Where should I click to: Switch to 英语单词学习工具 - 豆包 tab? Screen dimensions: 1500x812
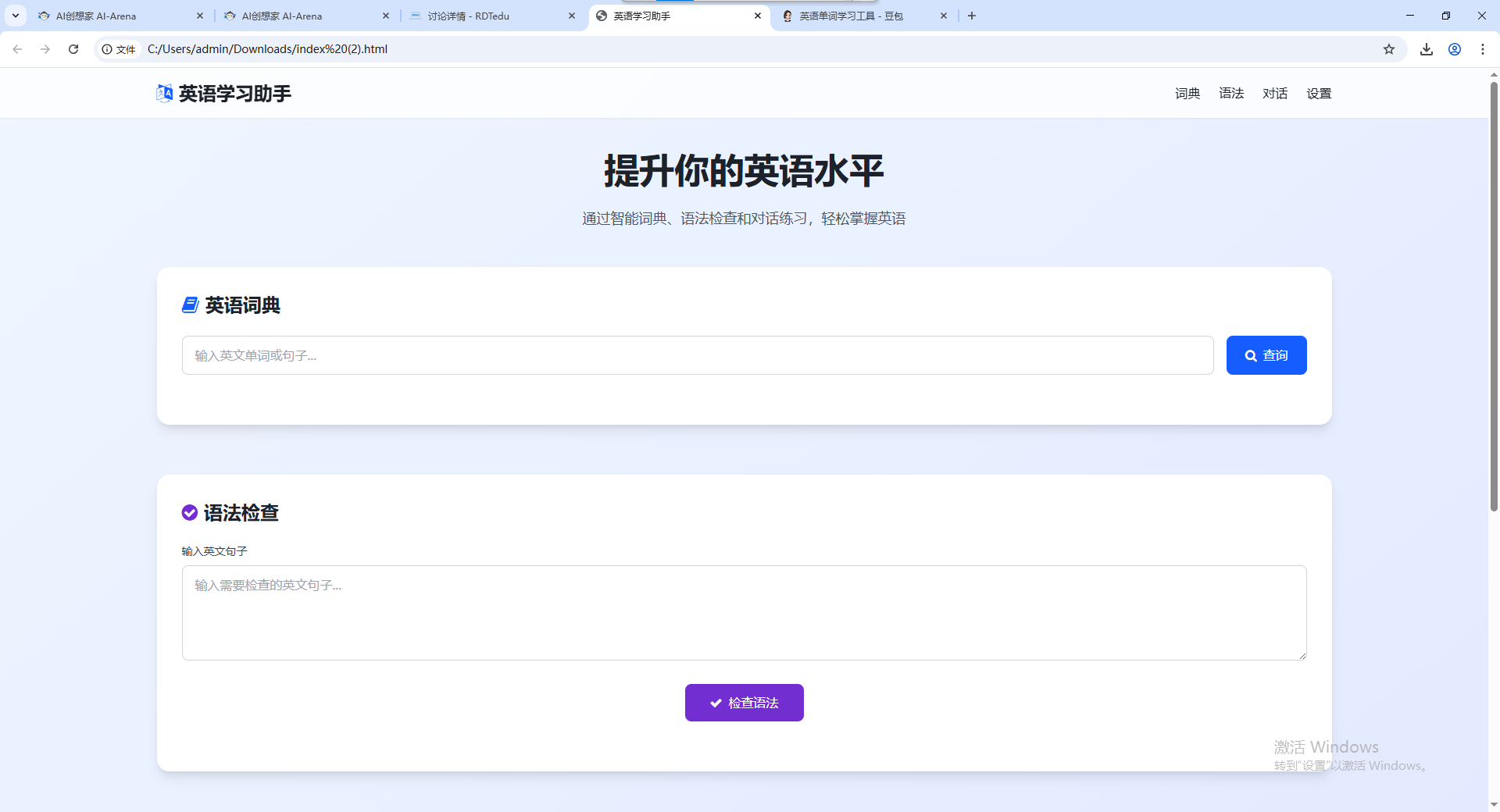(x=865, y=16)
